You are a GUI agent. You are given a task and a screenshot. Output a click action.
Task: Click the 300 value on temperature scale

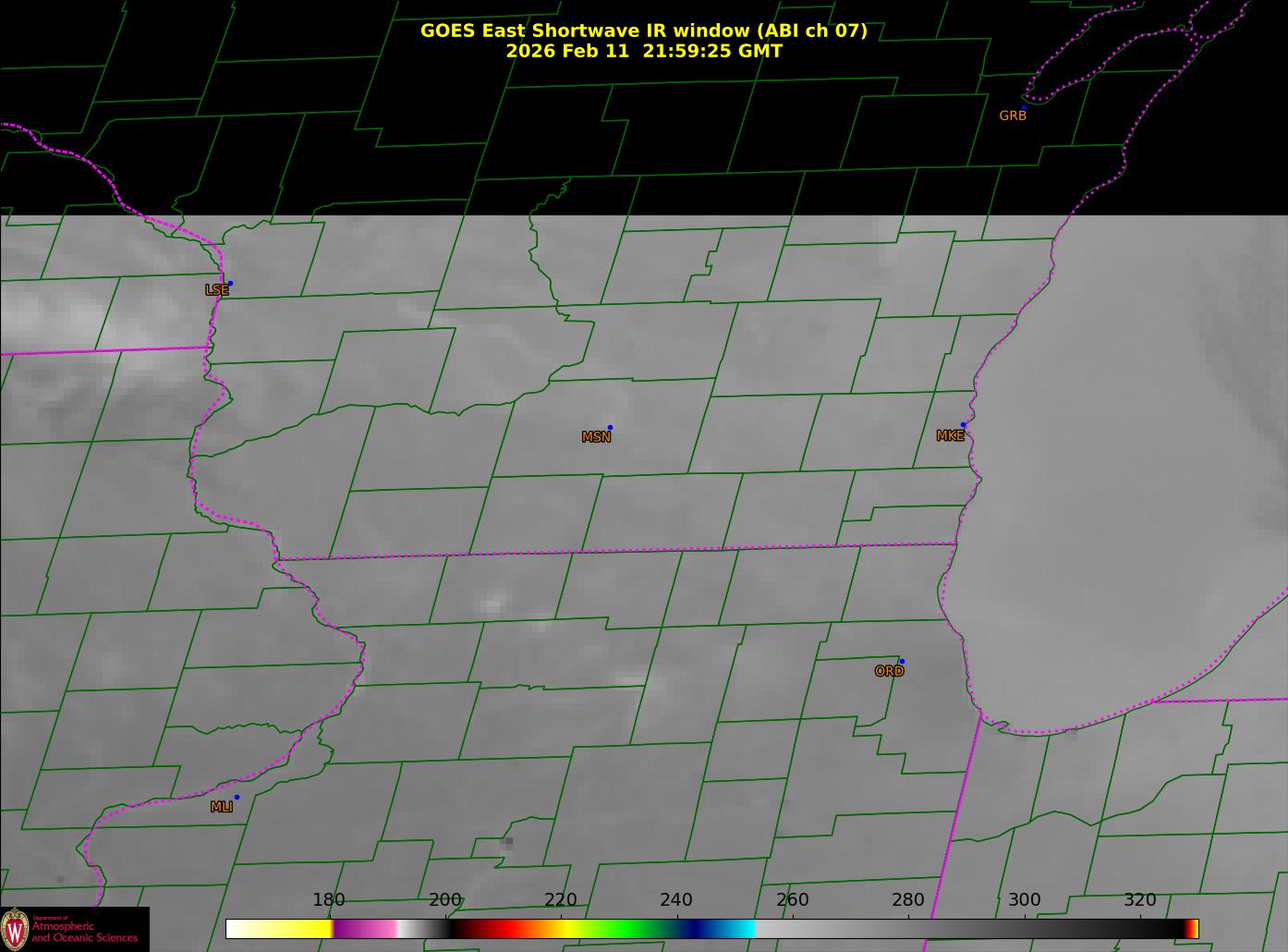pyautogui.click(x=1025, y=900)
